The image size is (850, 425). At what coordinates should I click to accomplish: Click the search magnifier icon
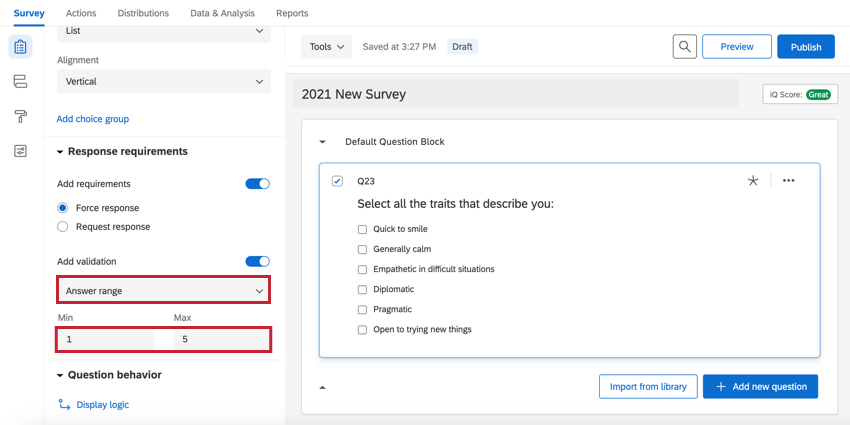coord(684,47)
